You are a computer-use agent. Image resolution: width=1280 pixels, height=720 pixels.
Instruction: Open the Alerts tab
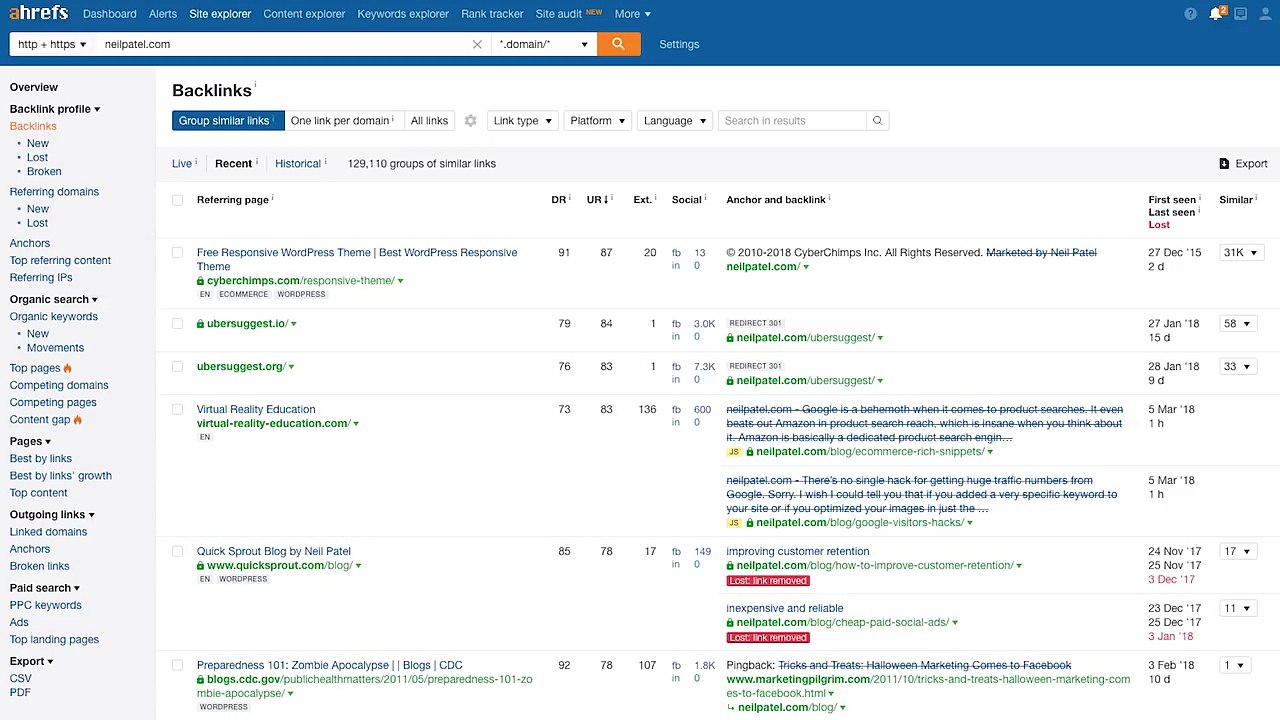[x=163, y=14]
